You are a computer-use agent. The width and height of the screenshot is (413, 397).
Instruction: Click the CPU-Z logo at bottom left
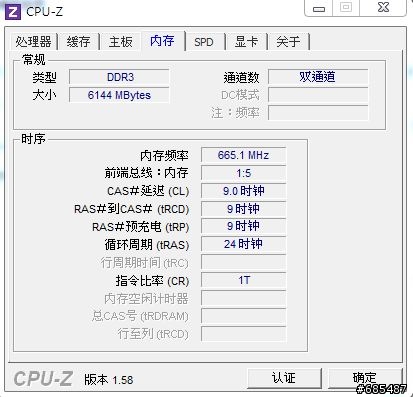point(43,379)
